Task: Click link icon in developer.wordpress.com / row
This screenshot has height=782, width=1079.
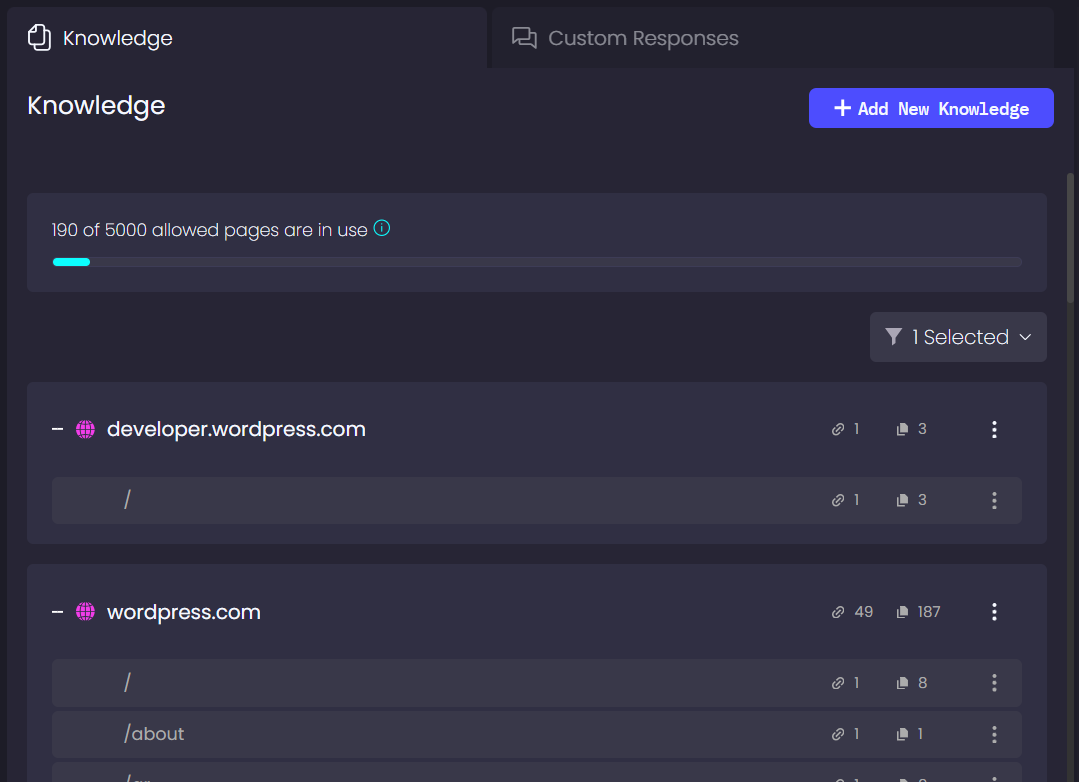Action: 837,500
